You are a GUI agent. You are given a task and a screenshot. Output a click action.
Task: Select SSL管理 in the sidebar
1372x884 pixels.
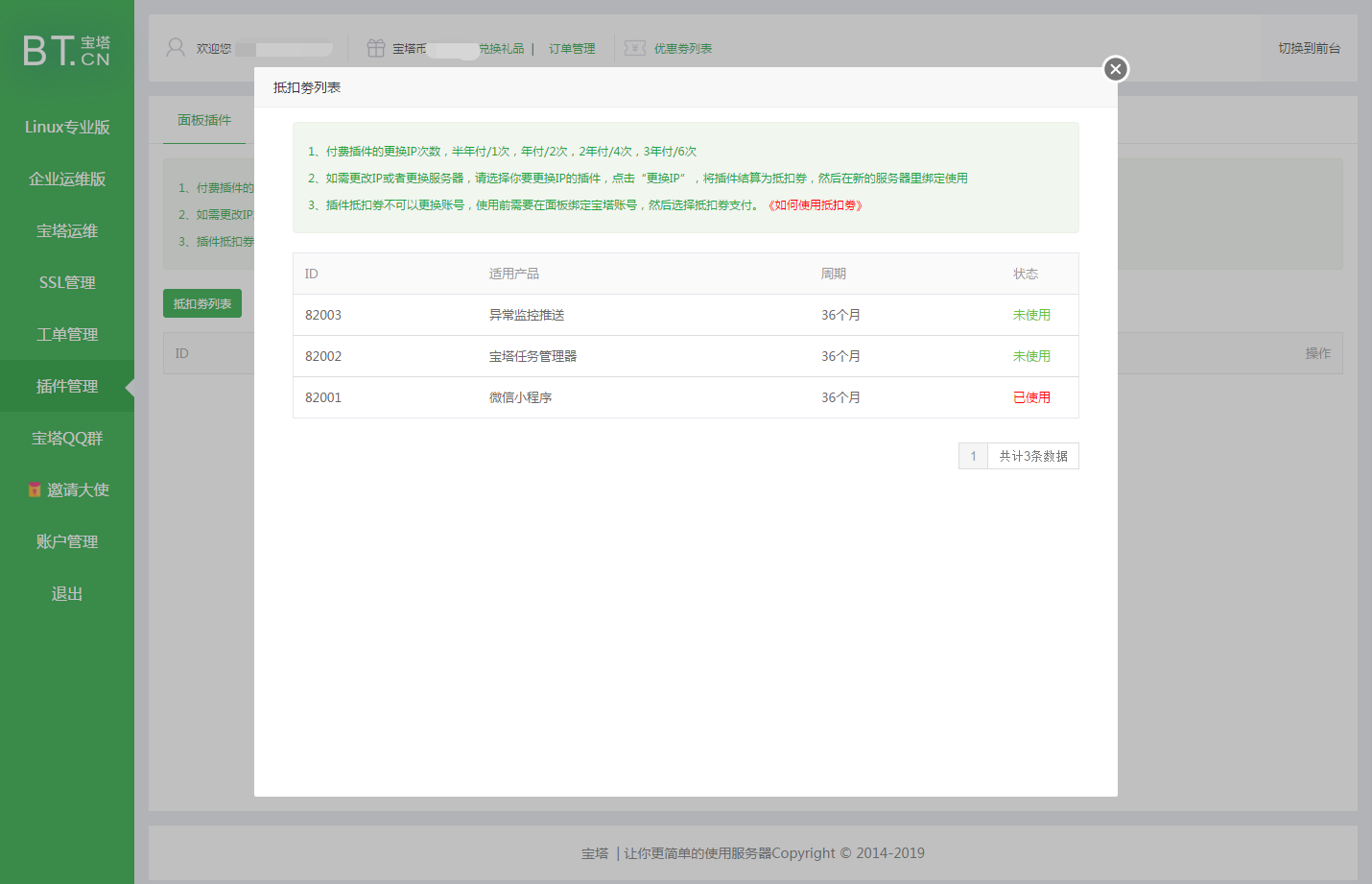tap(65, 282)
